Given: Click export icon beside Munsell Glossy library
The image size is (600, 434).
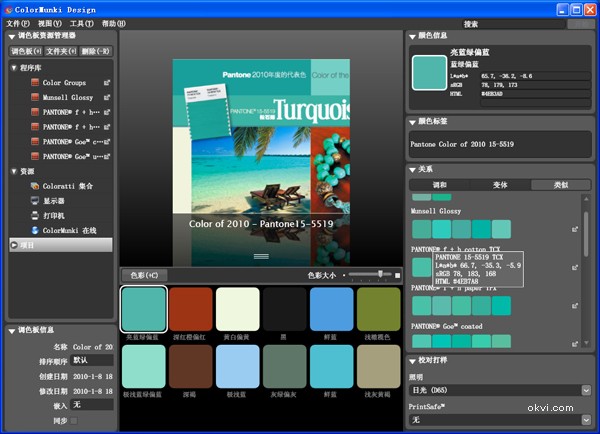Looking at the screenshot, I should point(107,98).
